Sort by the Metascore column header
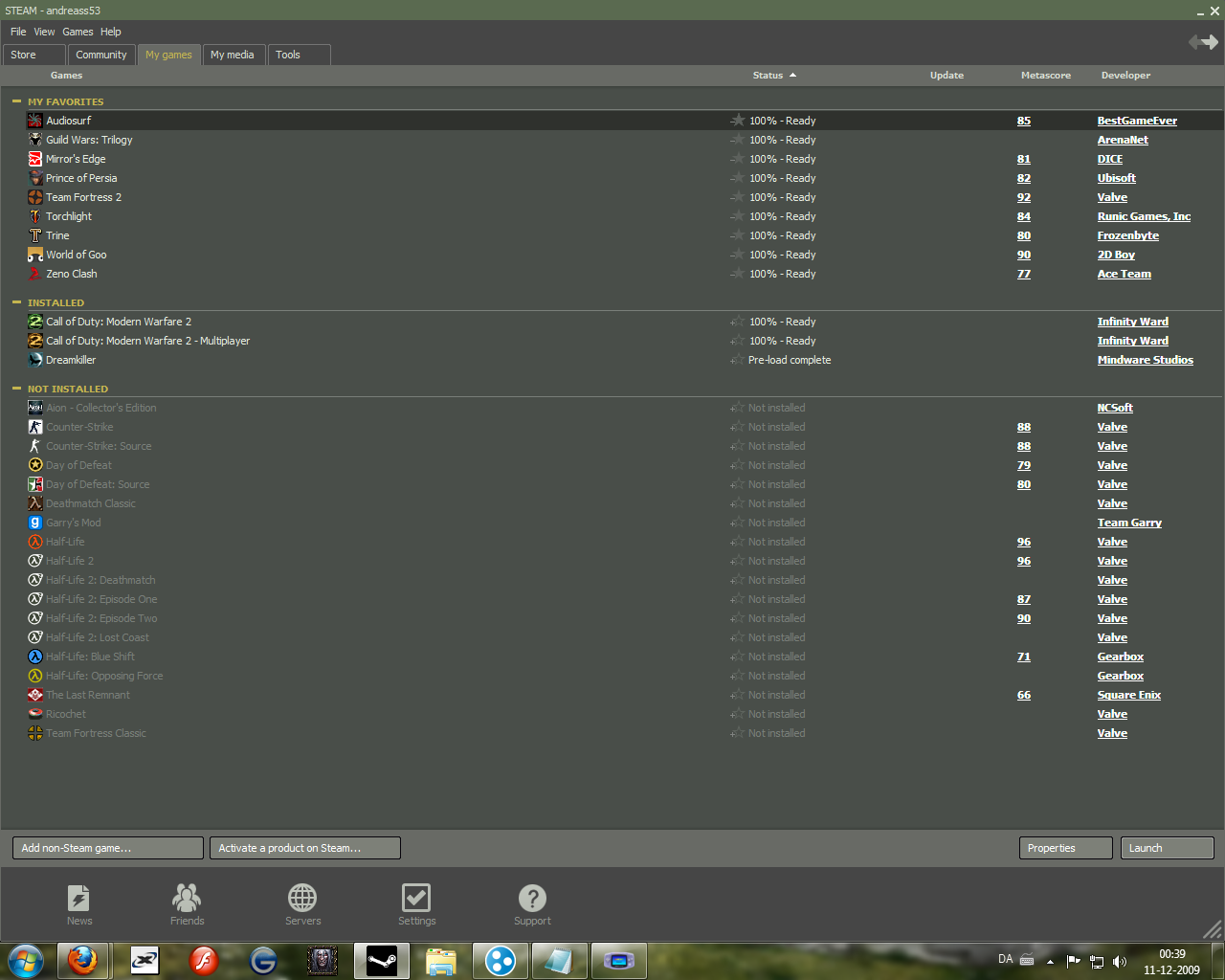The height and width of the screenshot is (980, 1225). coord(1046,76)
